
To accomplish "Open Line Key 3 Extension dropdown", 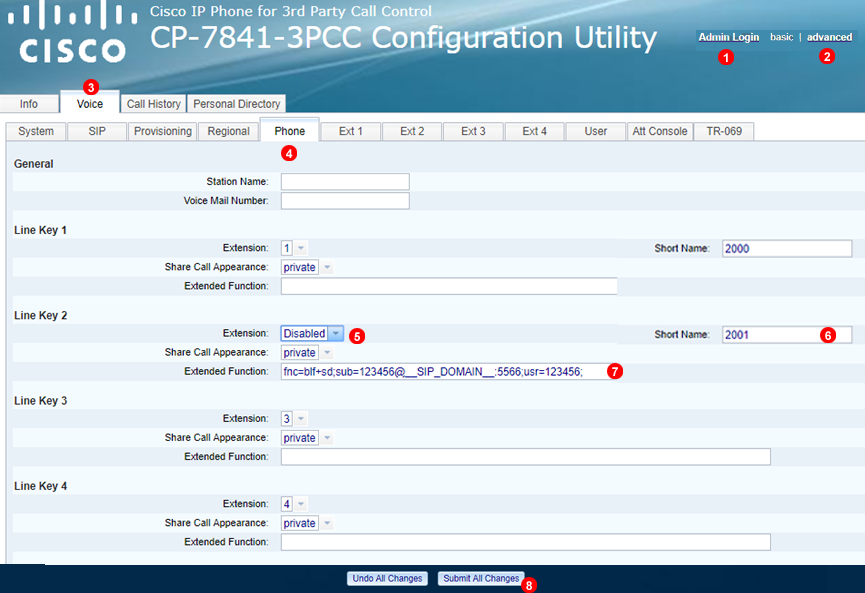I will (x=294, y=419).
